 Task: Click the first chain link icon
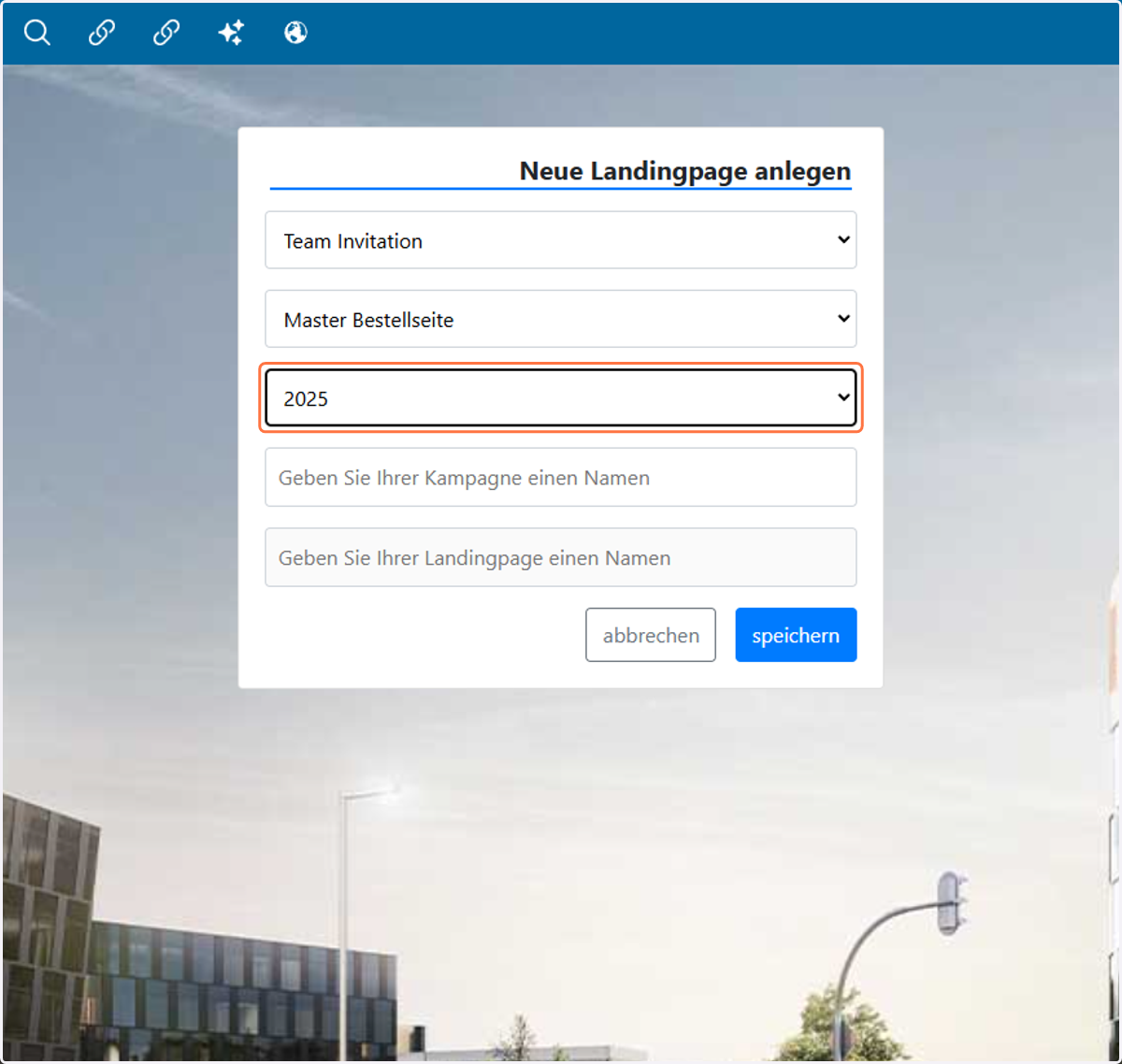point(102,33)
